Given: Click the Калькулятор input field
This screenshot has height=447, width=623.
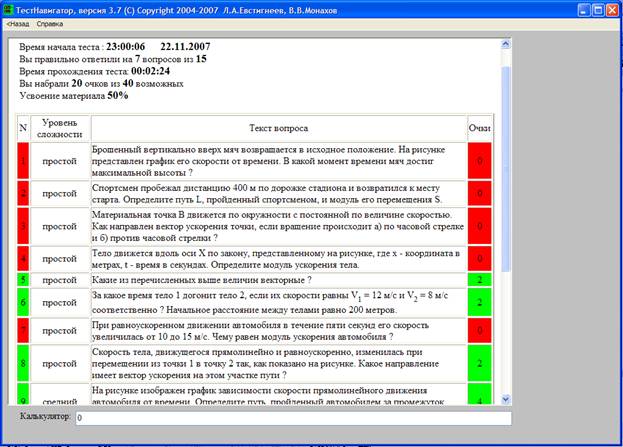Looking at the screenshot, I should [293, 418].
